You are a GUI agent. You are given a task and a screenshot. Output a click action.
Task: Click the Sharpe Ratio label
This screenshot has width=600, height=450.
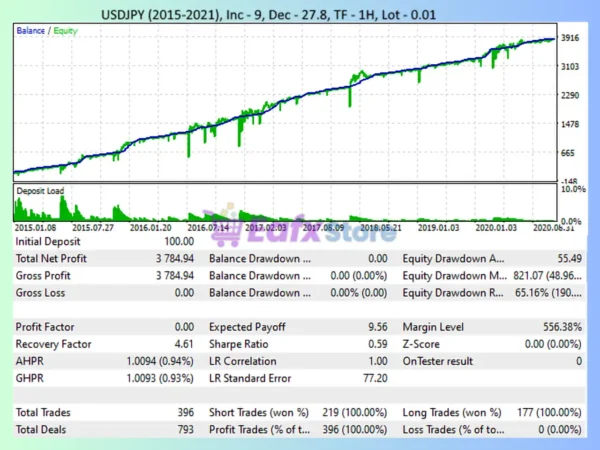click(x=238, y=344)
